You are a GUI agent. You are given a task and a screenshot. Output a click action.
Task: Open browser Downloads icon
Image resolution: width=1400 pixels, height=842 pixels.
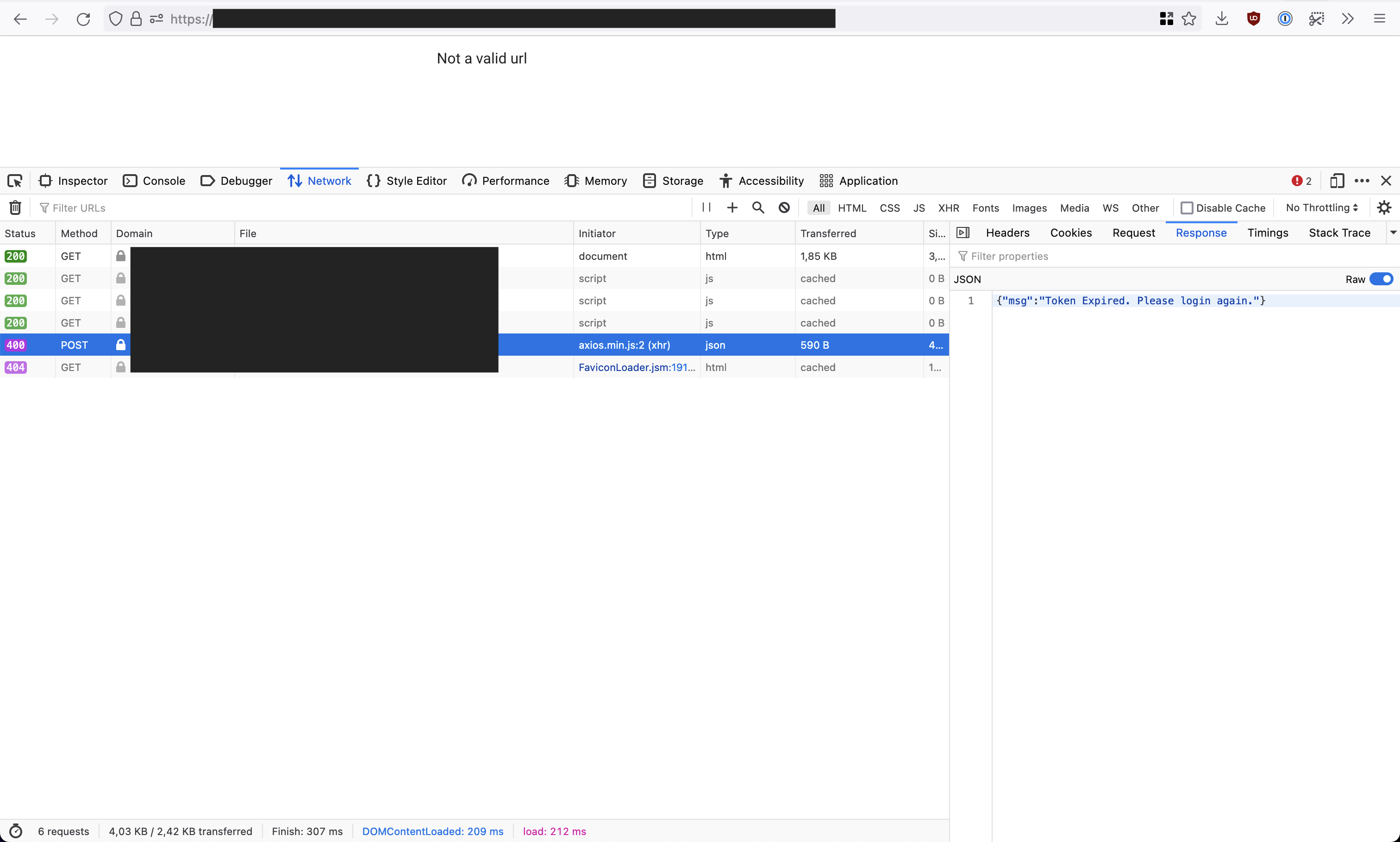[1221, 18]
